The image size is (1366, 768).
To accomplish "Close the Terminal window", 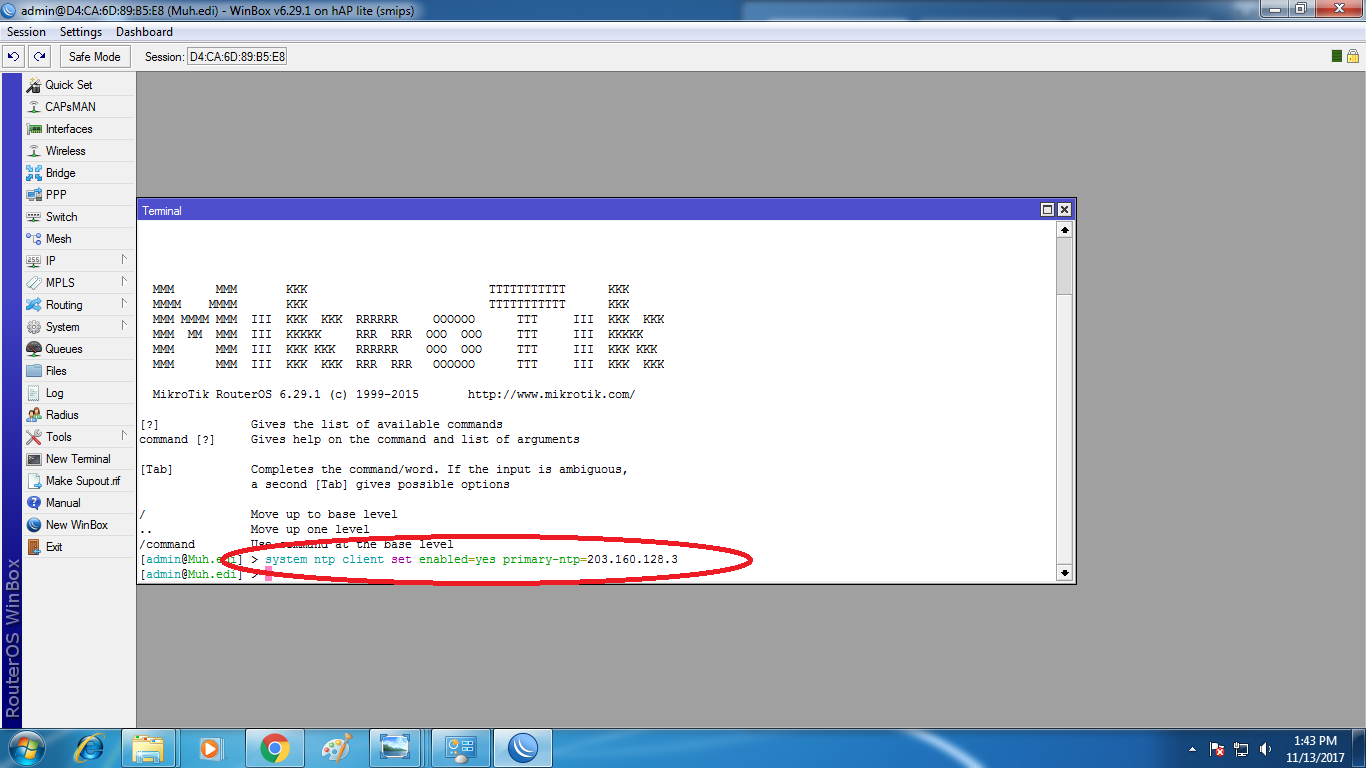I will [1064, 210].
